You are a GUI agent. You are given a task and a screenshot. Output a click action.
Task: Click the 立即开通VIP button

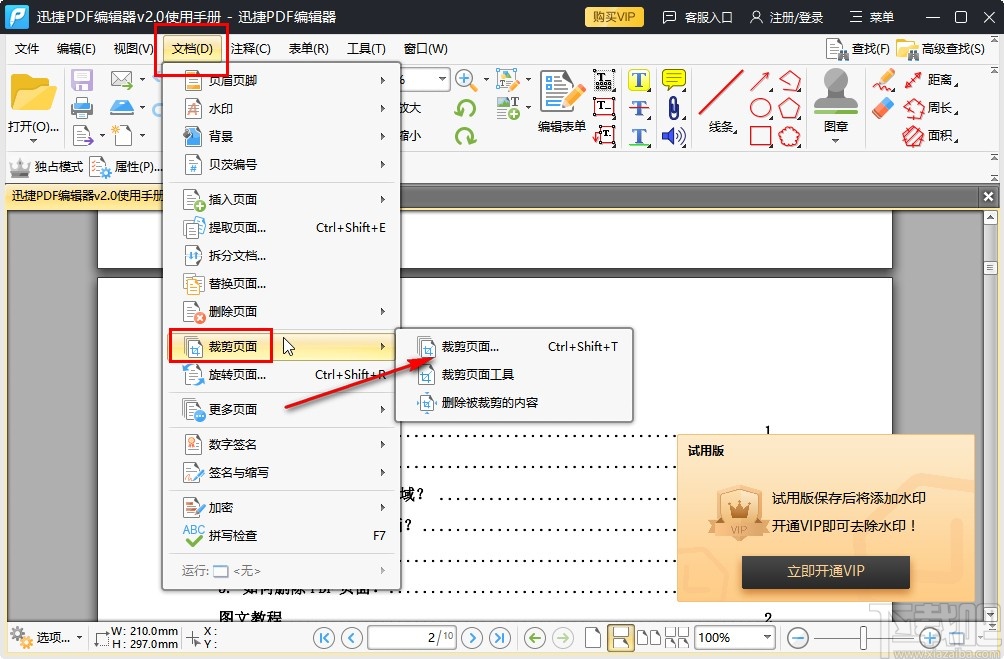pyautogui.click(x=825, y=573)
